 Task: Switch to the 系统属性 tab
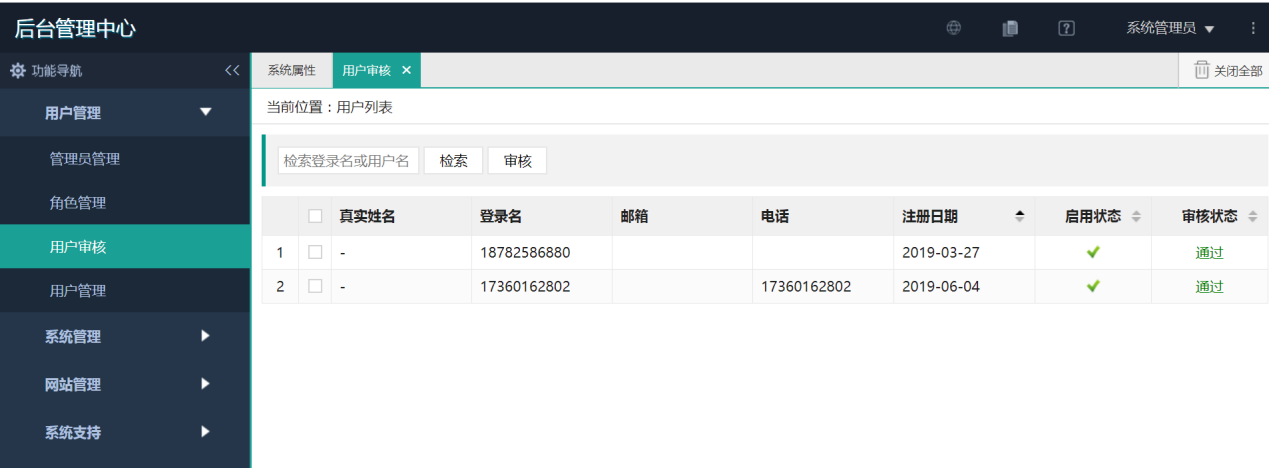point(291,70)
